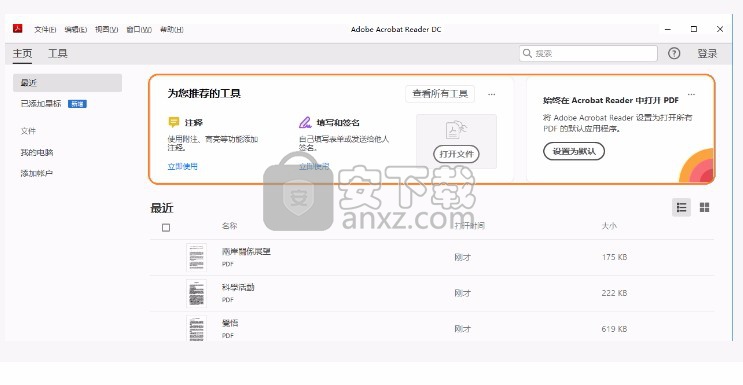Select 添加帐户 in the sidebar
The height and width of the screenshot is (385, 743).
[37, 173]
